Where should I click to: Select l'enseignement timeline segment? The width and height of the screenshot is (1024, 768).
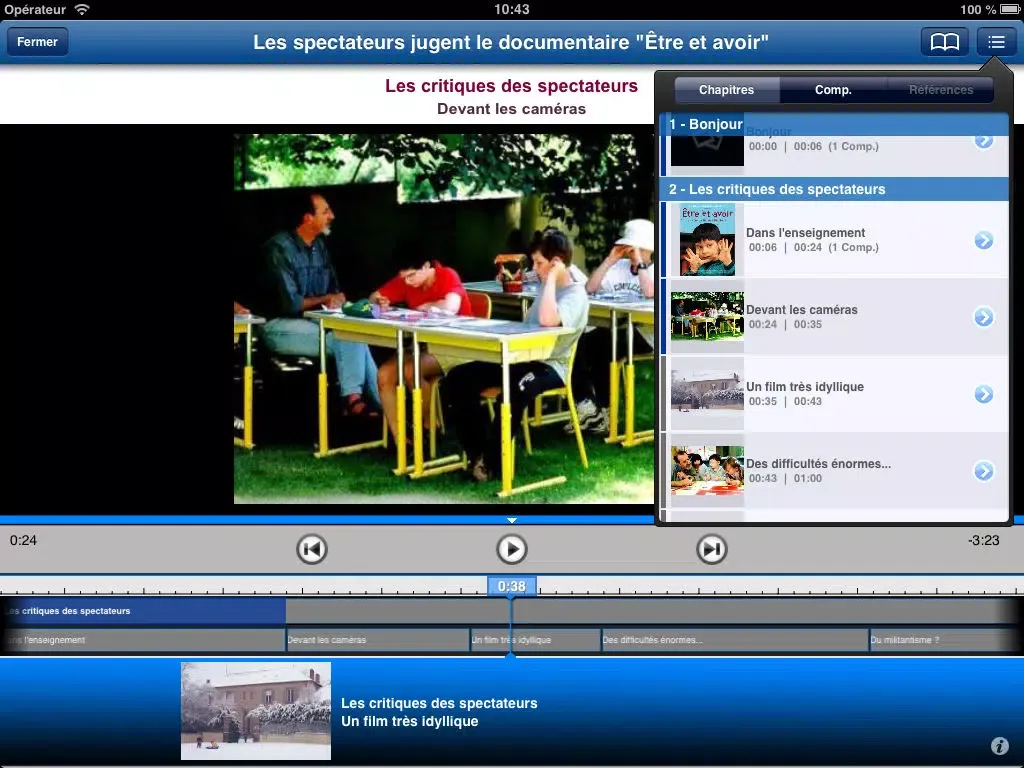pos(142,640)
